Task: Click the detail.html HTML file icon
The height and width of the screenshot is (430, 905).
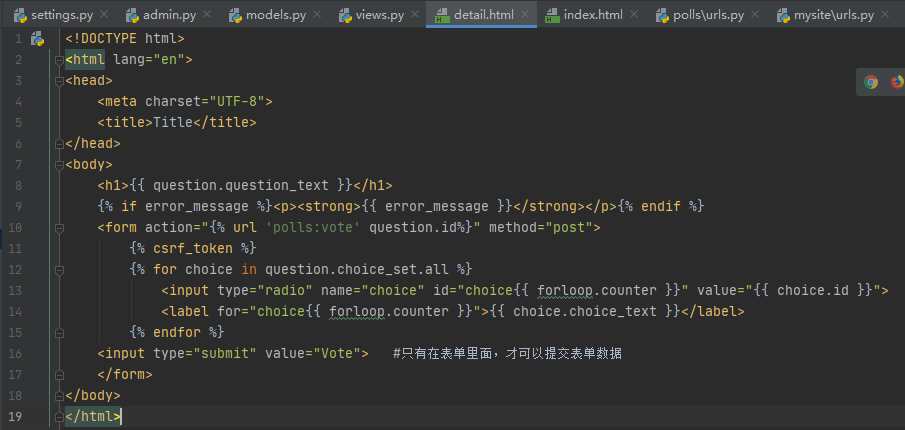Action: [x=443, y=15]
